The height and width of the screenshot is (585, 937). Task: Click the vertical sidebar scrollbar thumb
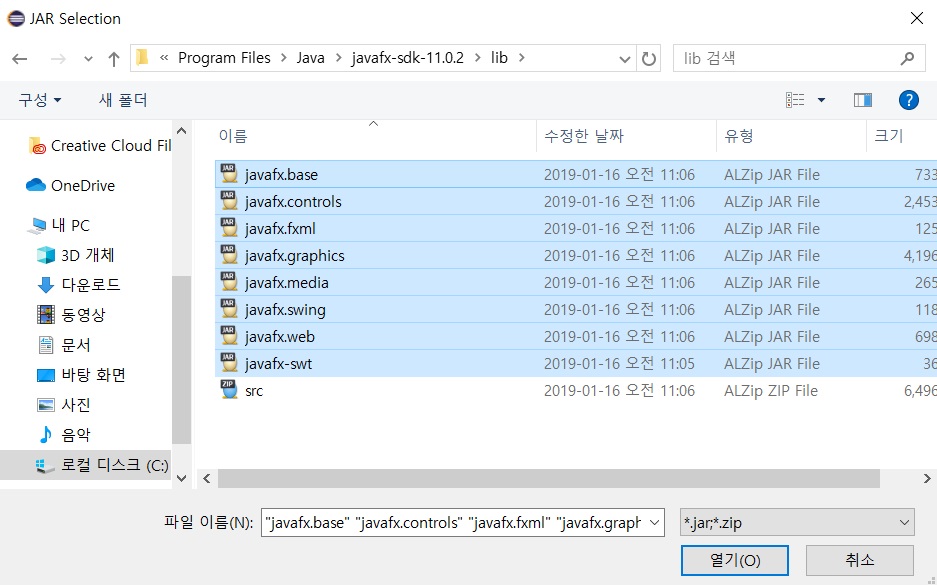point(181,360)
